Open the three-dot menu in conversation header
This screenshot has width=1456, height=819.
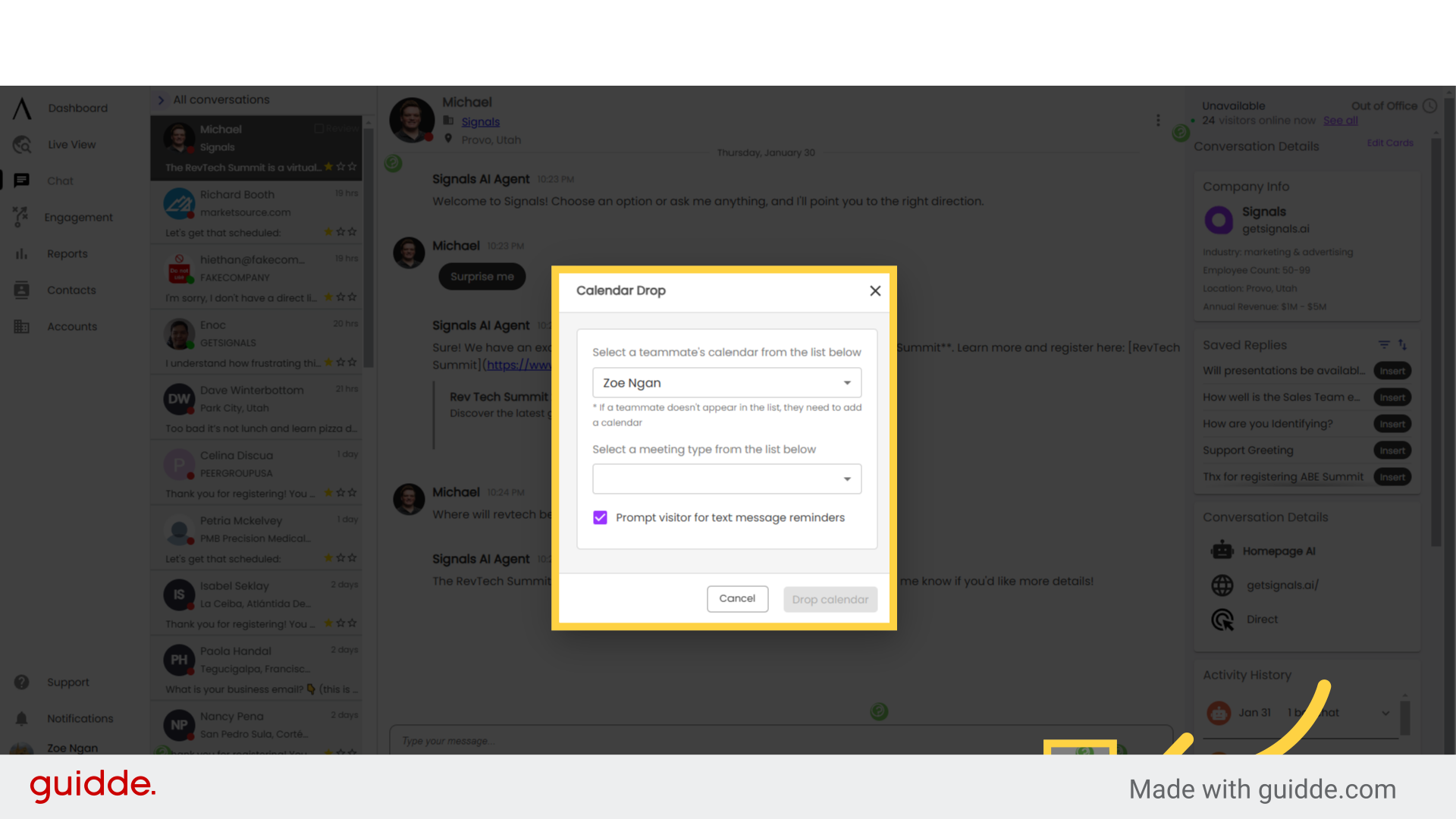point(1157,121)
